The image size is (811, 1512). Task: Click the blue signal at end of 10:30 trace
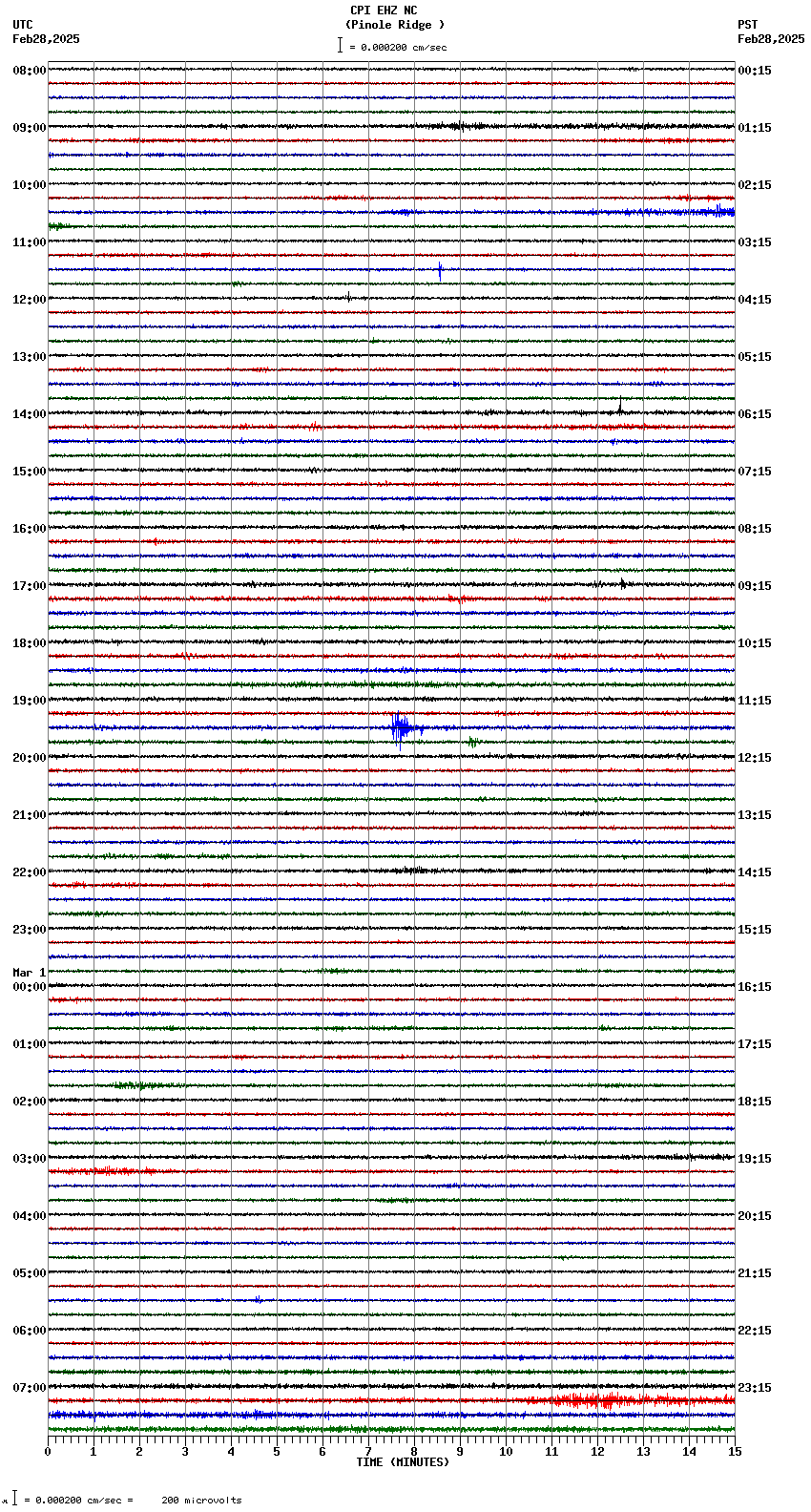(717, 211)
